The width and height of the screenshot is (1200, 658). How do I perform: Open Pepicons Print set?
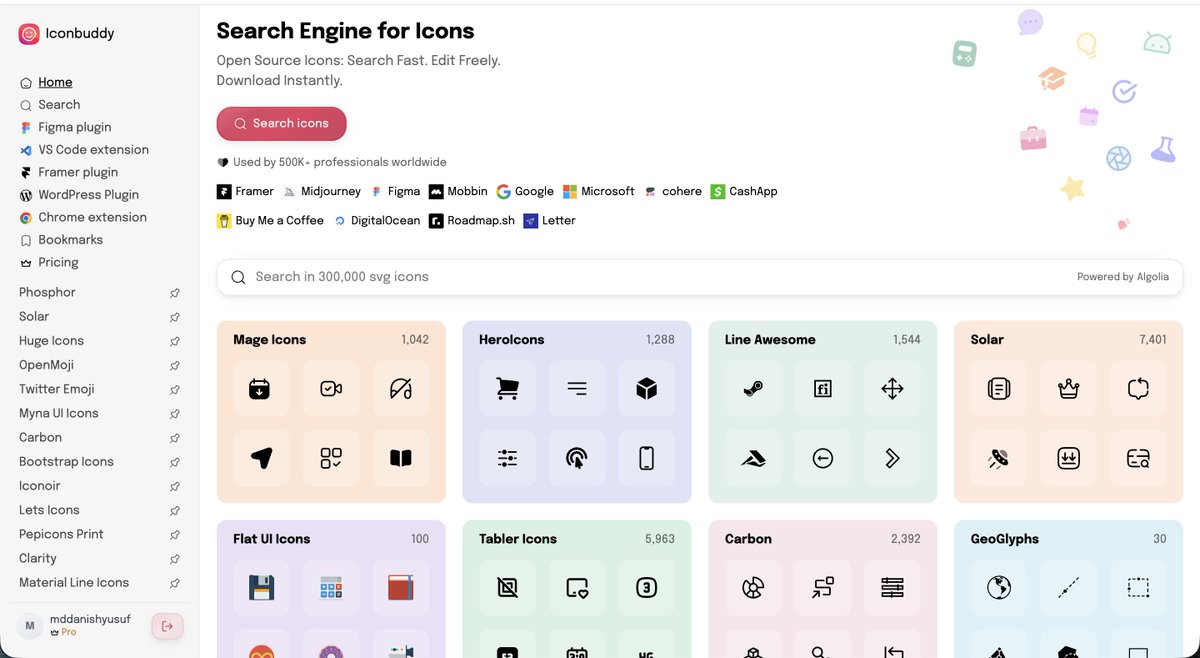[x=61, y=534]
